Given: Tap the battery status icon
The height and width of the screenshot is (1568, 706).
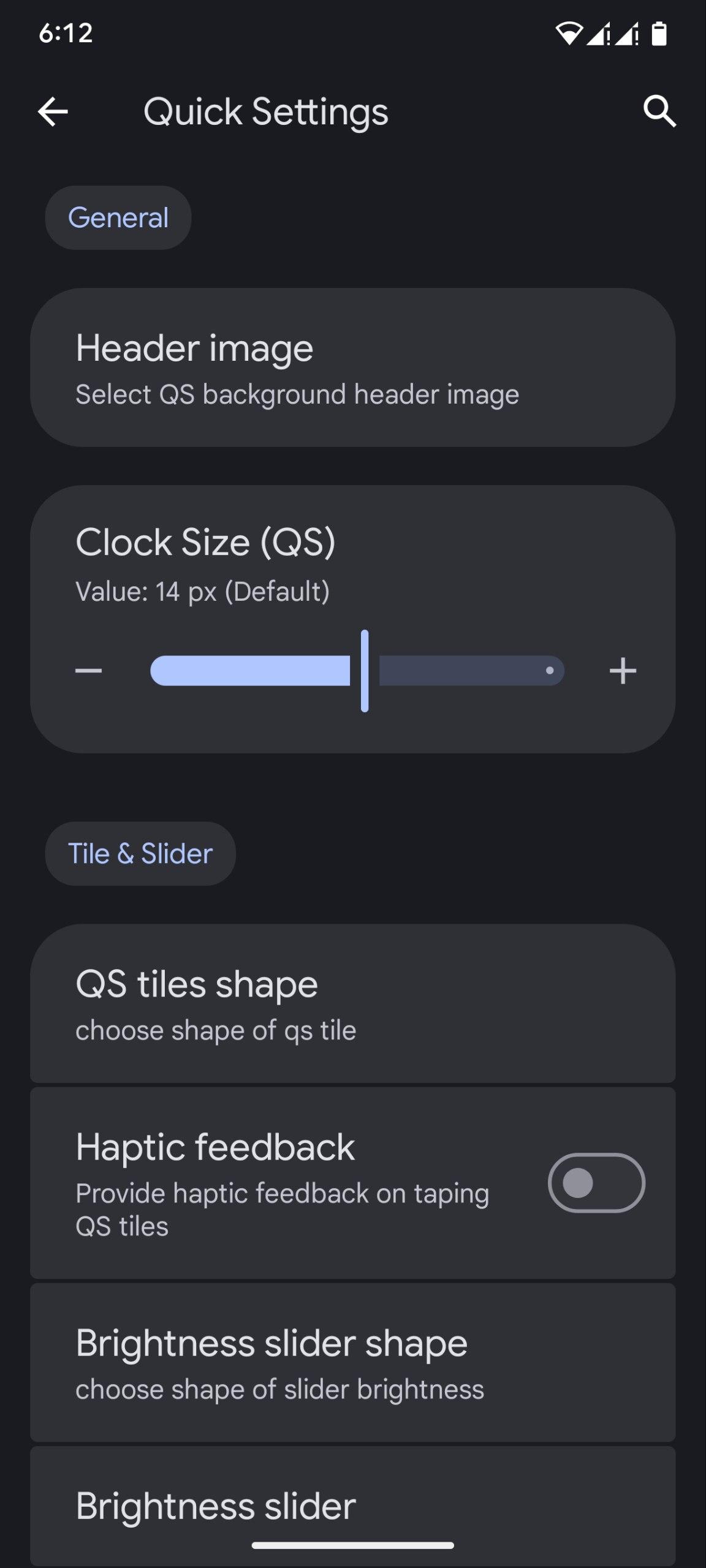Looking at the screenshot, I should pyautogui.click(x=659, y=34).
